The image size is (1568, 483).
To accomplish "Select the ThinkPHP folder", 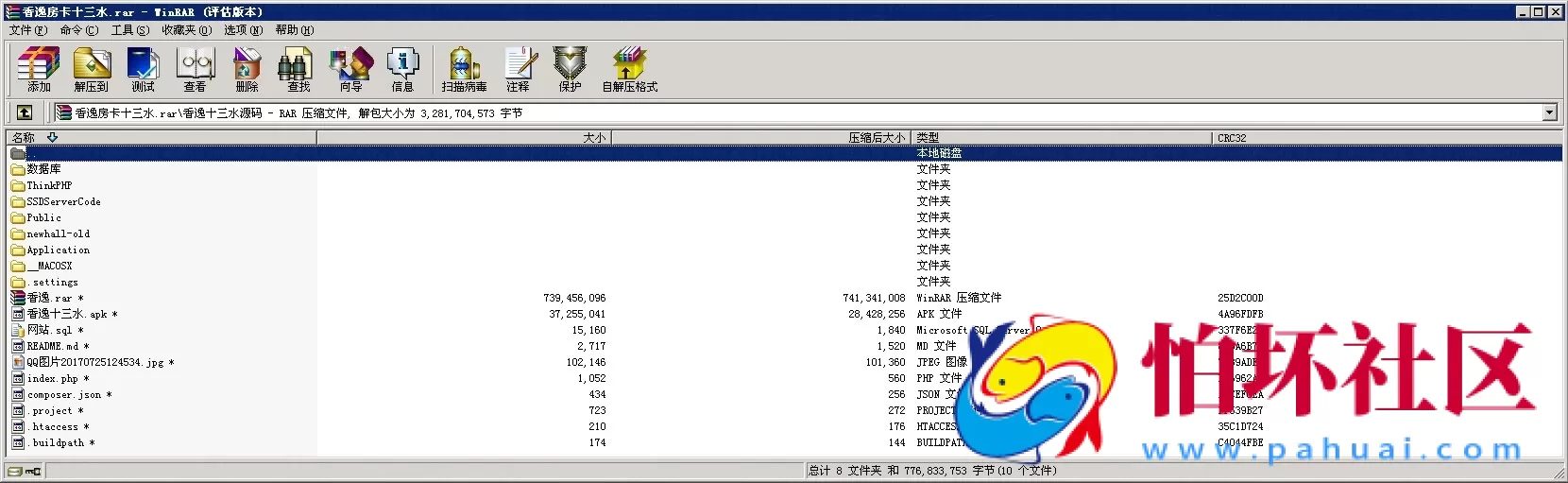I will [x=49, y=186].
